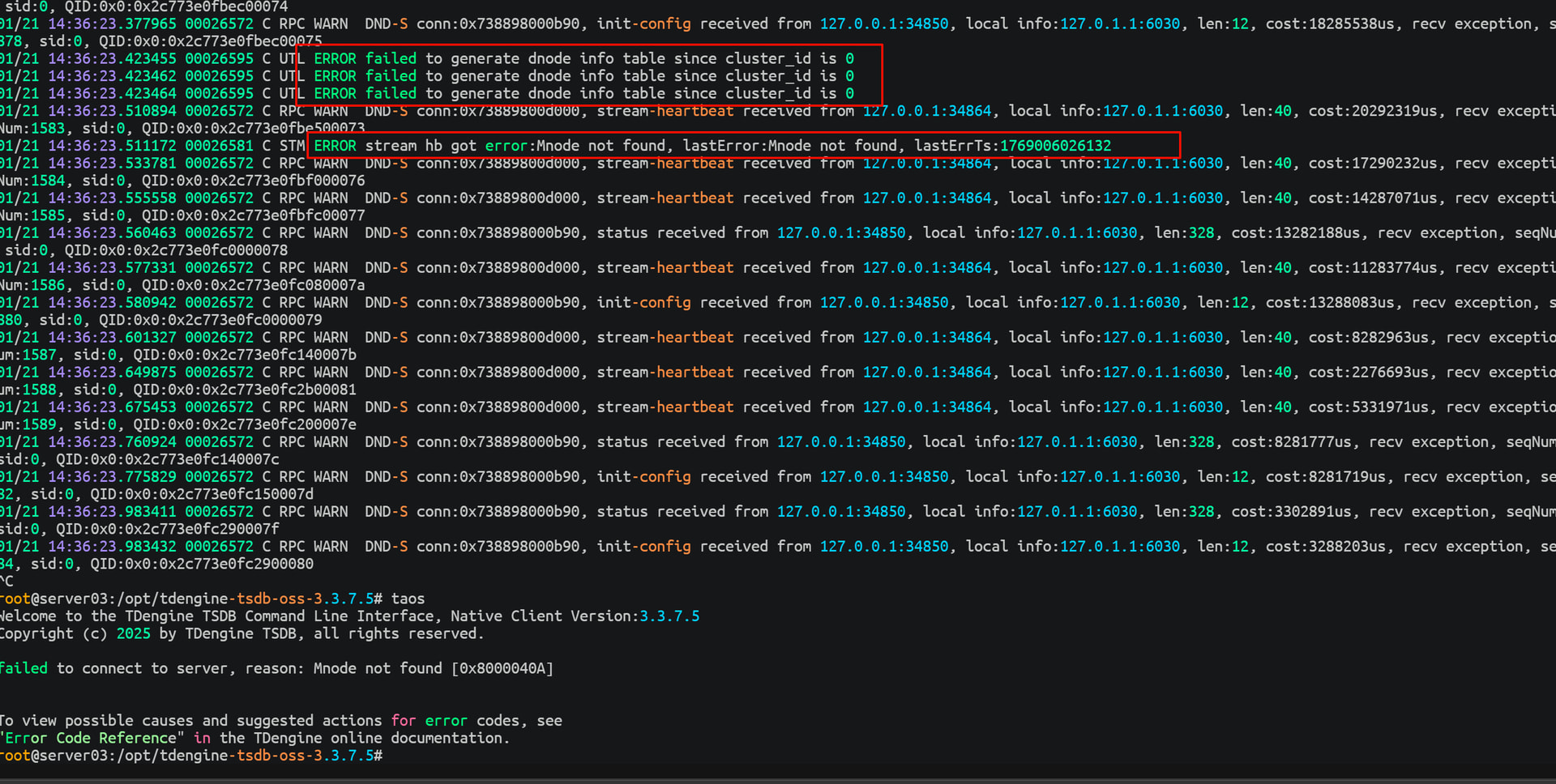Viewport: 1556px width, 784px height.
Task: Click the QID ending in fc2900080
Action: coord(203,564)
